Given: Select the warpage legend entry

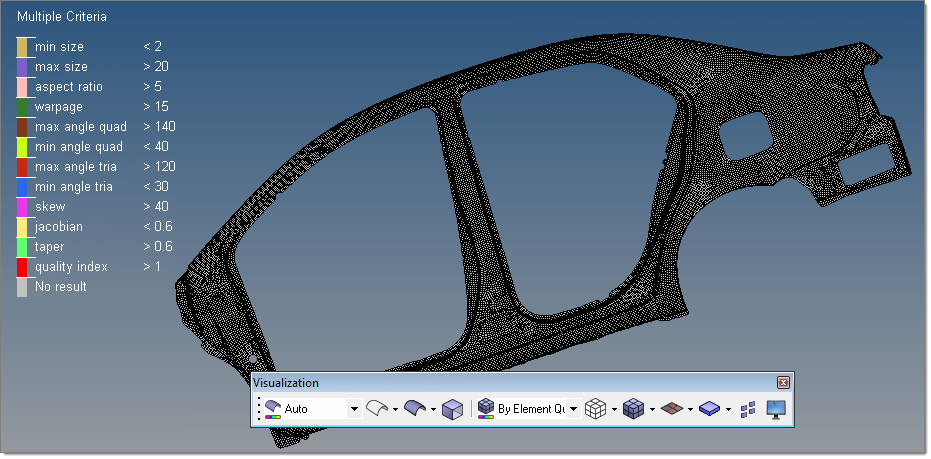Looking at the screenshot, I should tap(59, 107).
